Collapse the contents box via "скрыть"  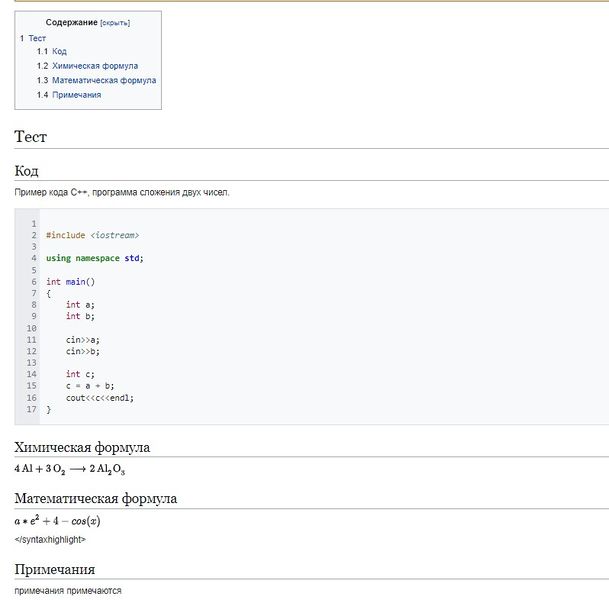[x=114, y=22]
